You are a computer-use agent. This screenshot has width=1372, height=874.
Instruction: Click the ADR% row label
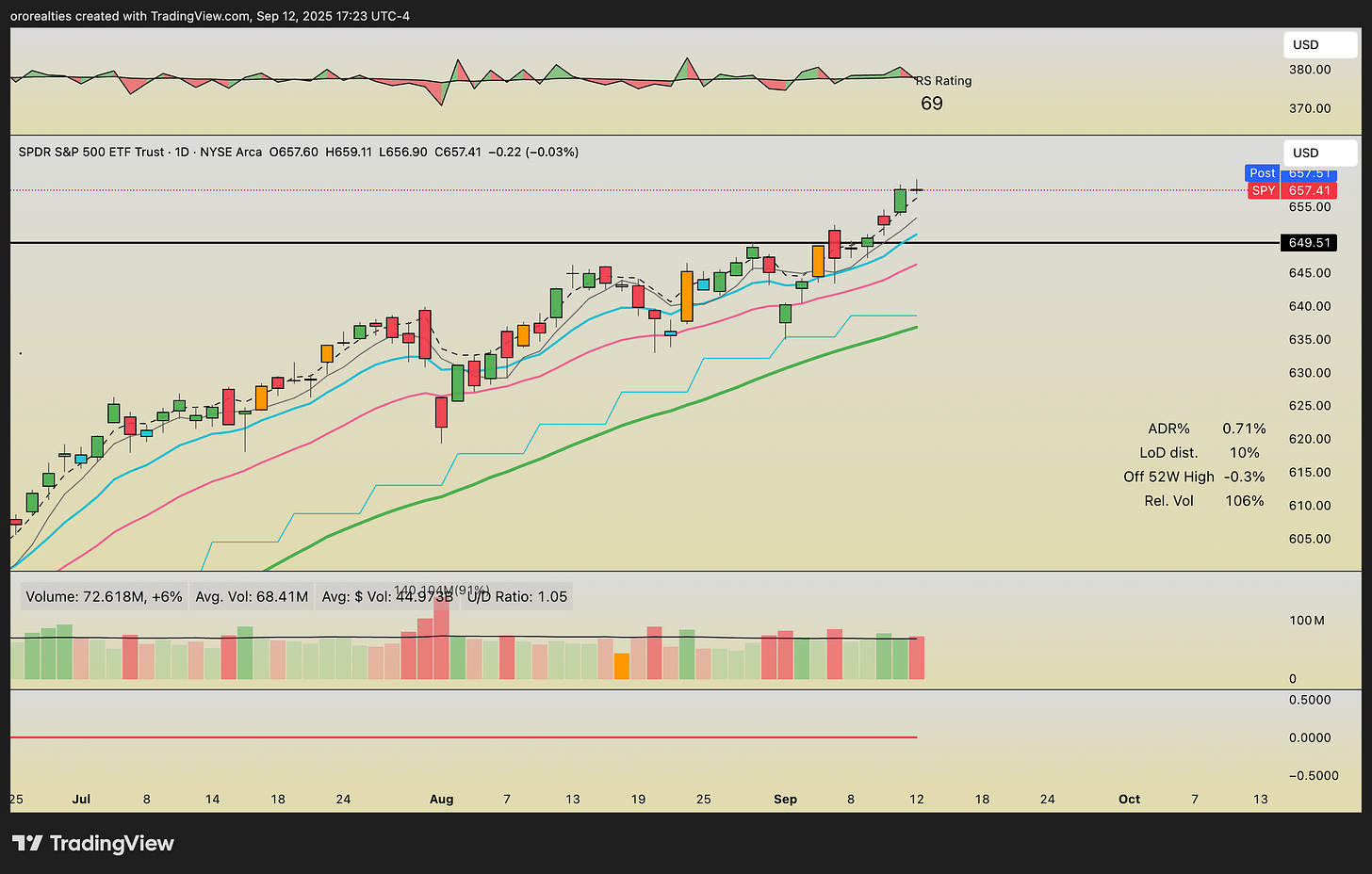point(1168,429)
